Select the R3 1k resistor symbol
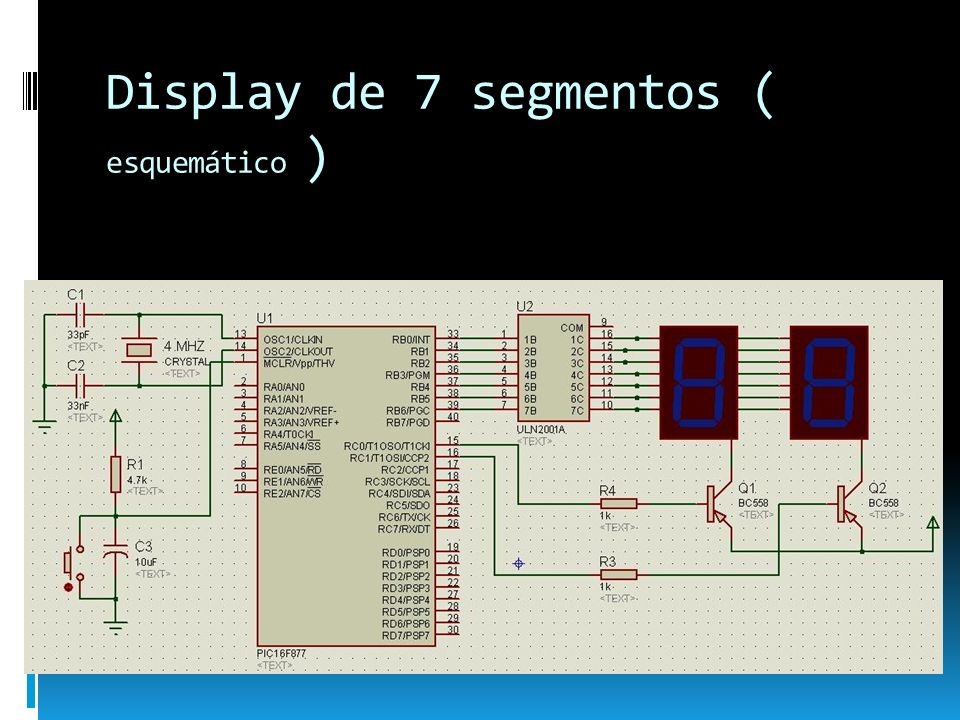This screenshot has height=720, width=960. tap(618, 575)
